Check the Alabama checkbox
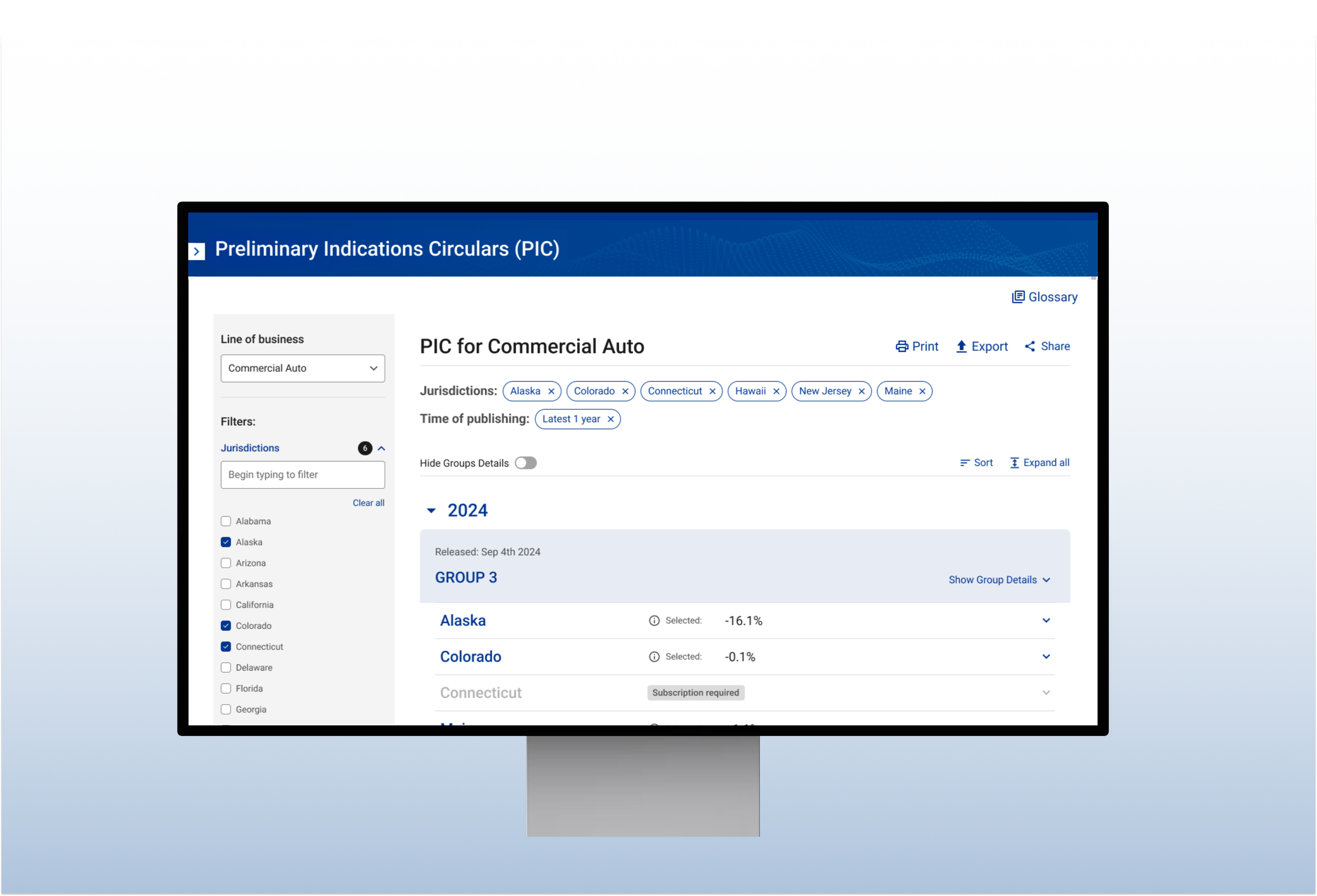Screen dimensions: 1317x896 (226, 521)
